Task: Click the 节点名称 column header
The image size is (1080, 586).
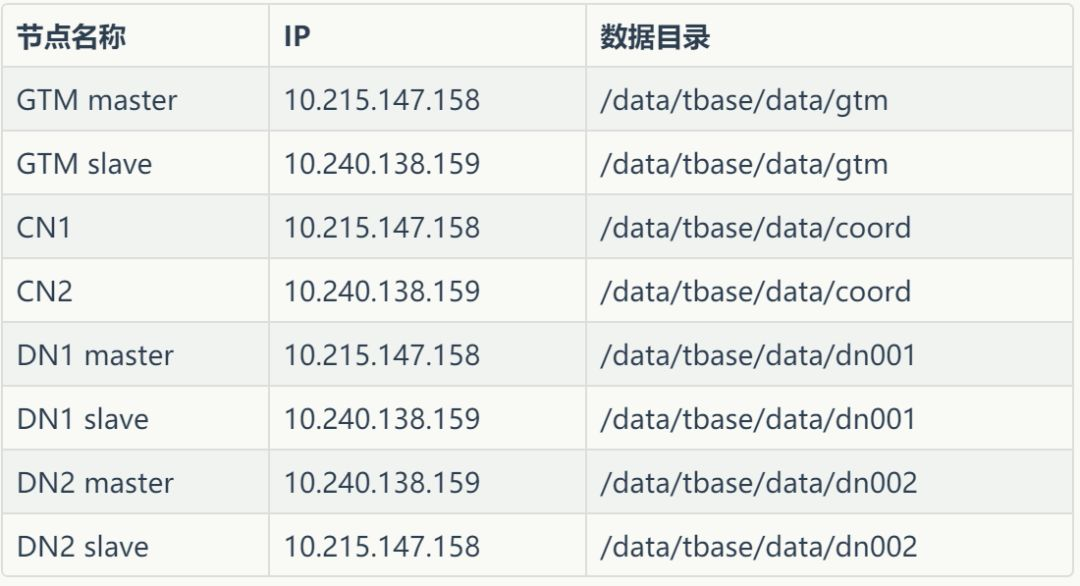Action: (71, 38)
